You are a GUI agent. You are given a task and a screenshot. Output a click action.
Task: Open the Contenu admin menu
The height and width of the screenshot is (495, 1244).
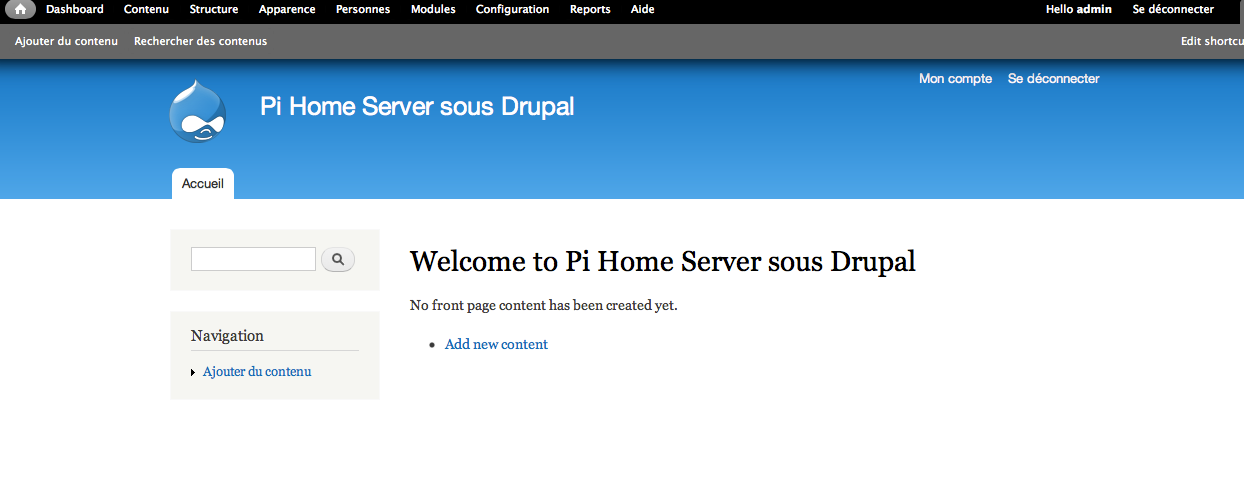coord(146,9)
